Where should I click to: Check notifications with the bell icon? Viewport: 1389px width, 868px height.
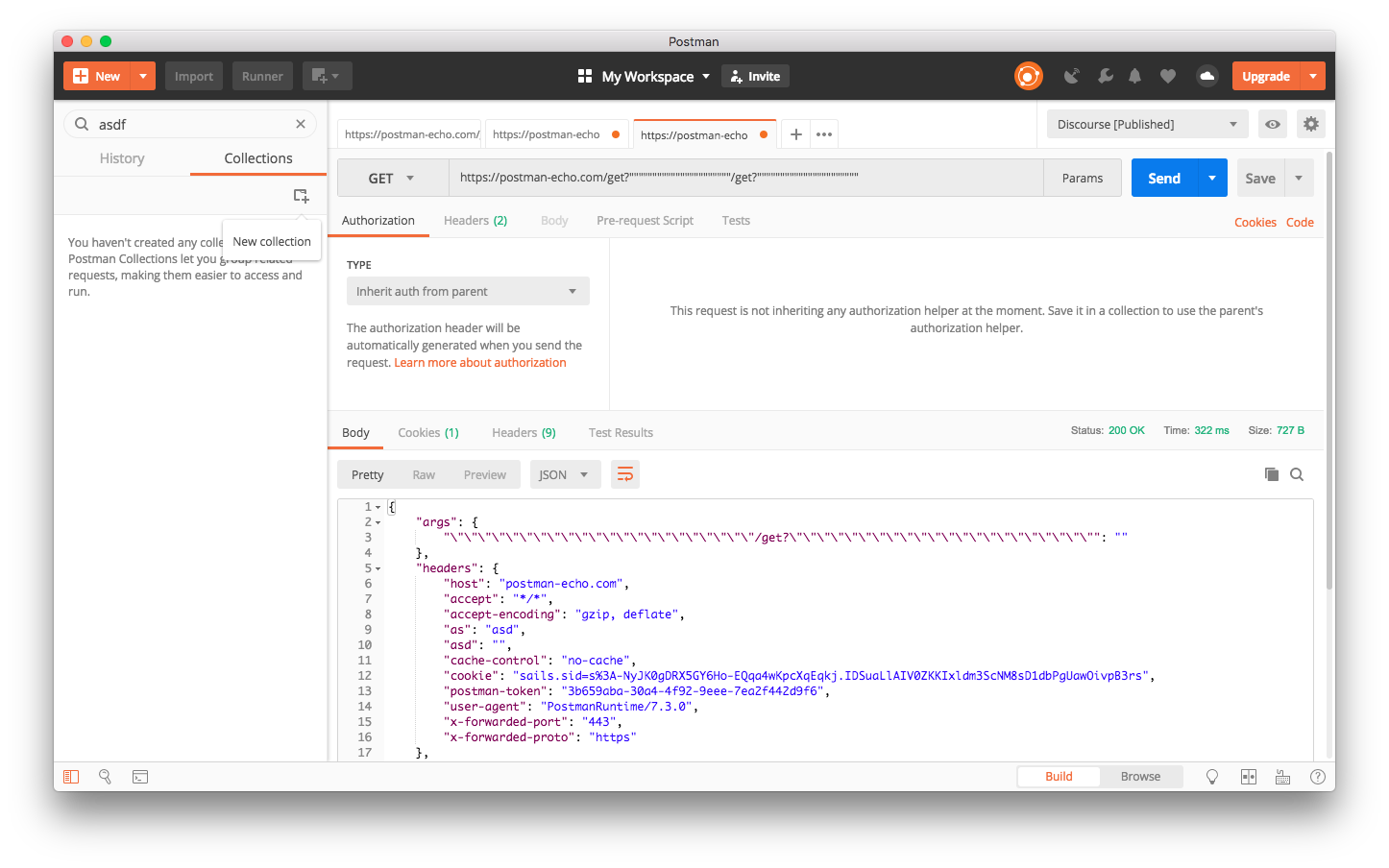tap(1134, 76)
